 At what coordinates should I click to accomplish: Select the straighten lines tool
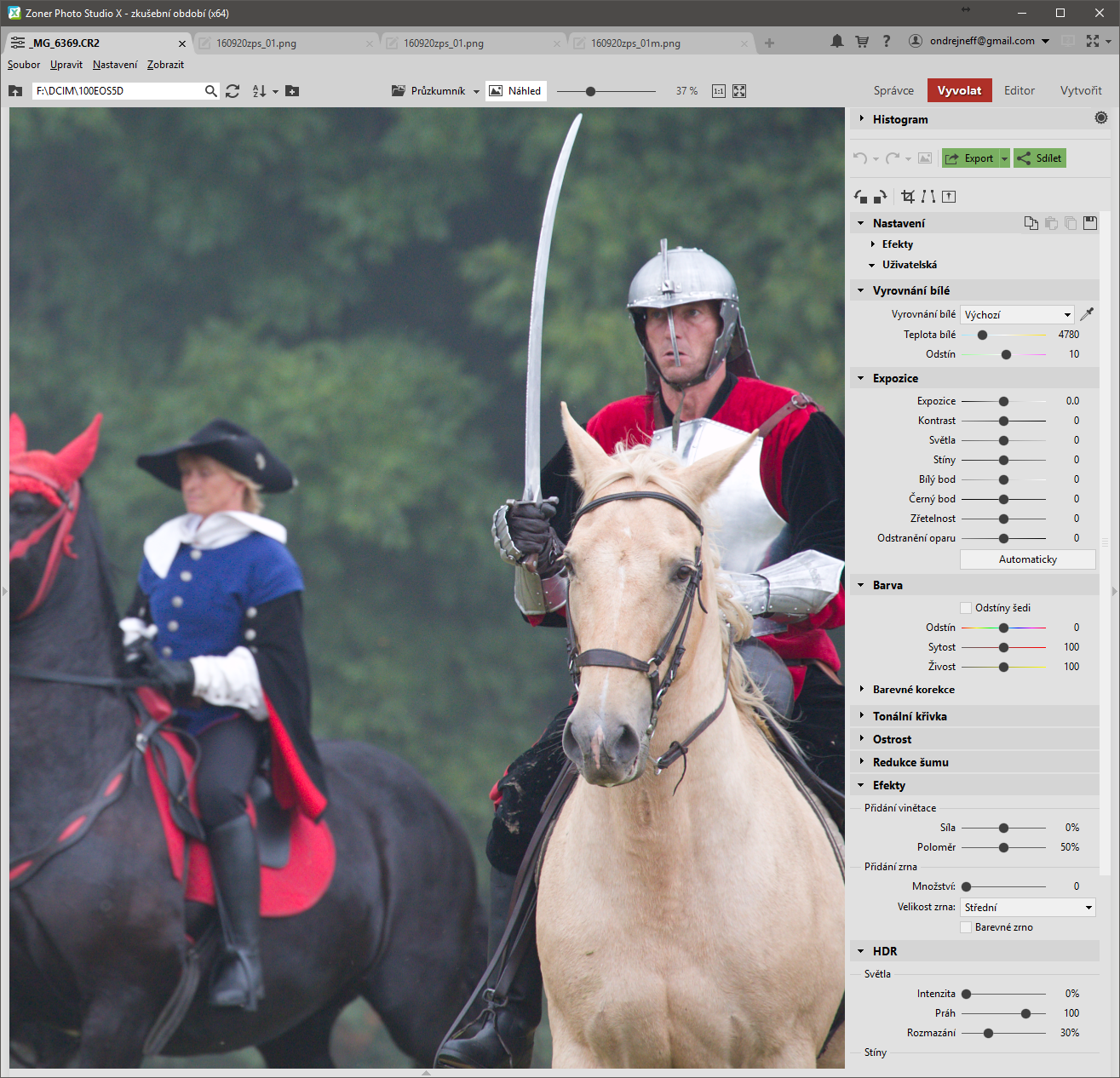[928, 197]
